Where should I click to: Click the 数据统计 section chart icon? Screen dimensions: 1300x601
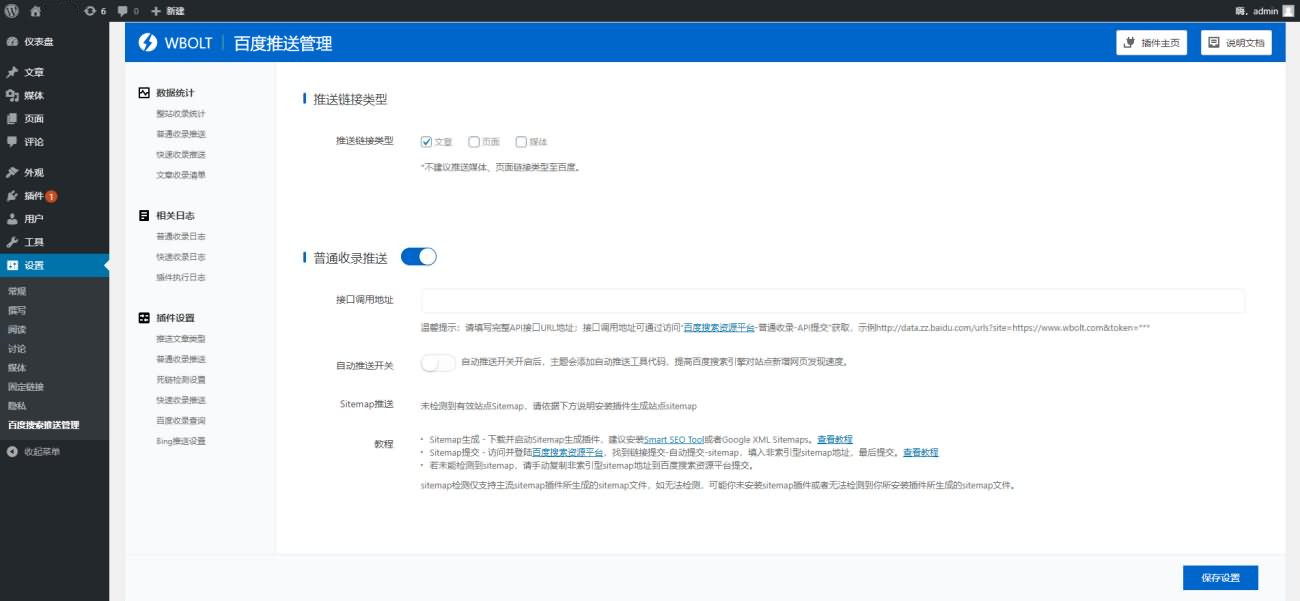(144, 93)
